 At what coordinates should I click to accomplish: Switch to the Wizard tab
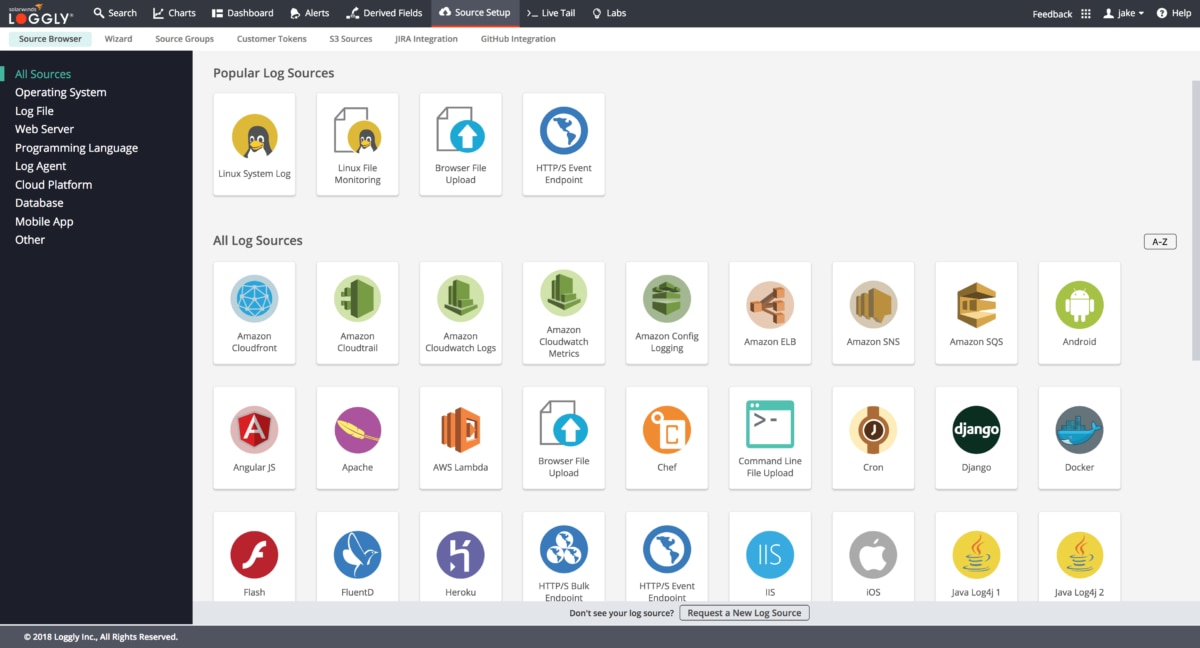(x=118, y=38)
